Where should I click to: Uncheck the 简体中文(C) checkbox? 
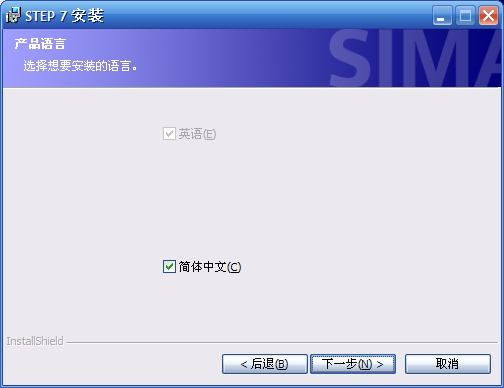click(x=169, y=267)
